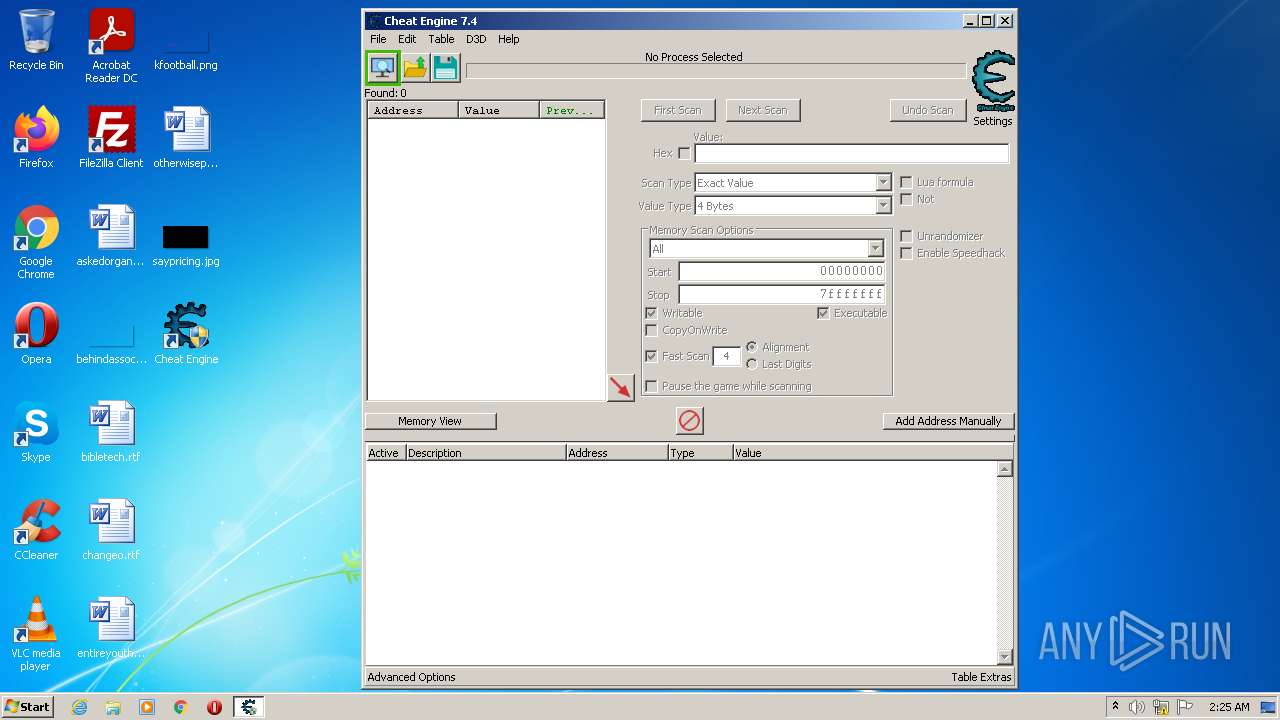Click Add Address Manually button
This screenshot has width=1280, height=720.
pyautogui.click(x=948, y=421)
